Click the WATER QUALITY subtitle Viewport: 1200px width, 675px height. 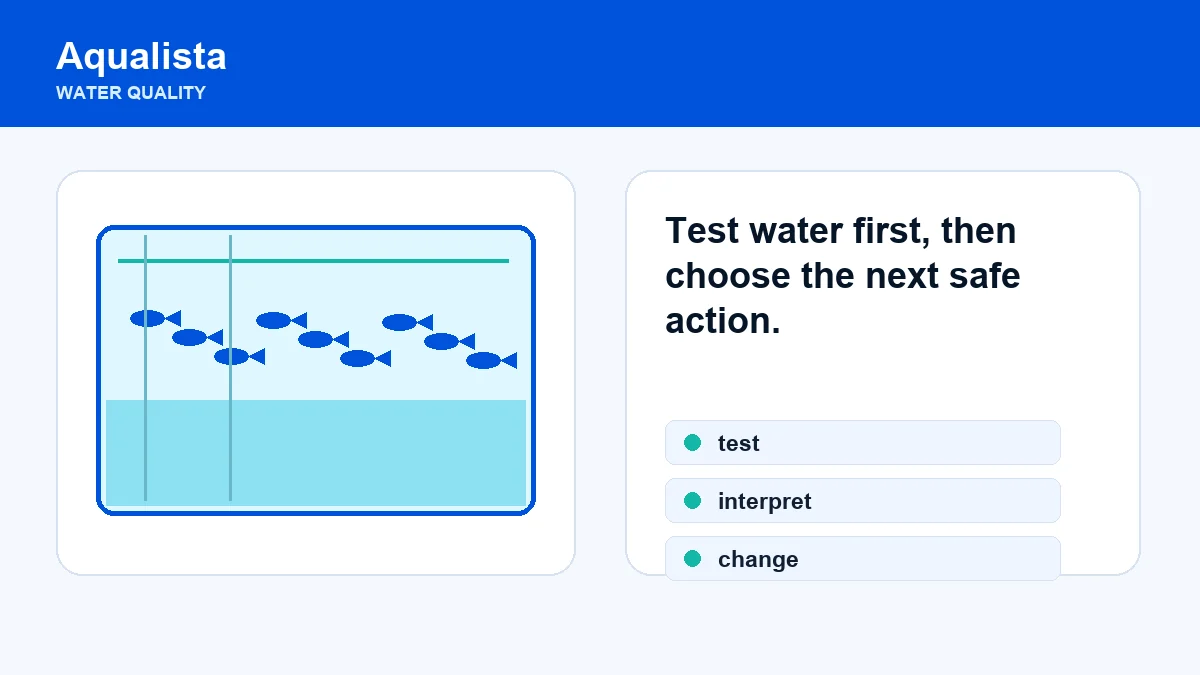[x=131, y=93]
